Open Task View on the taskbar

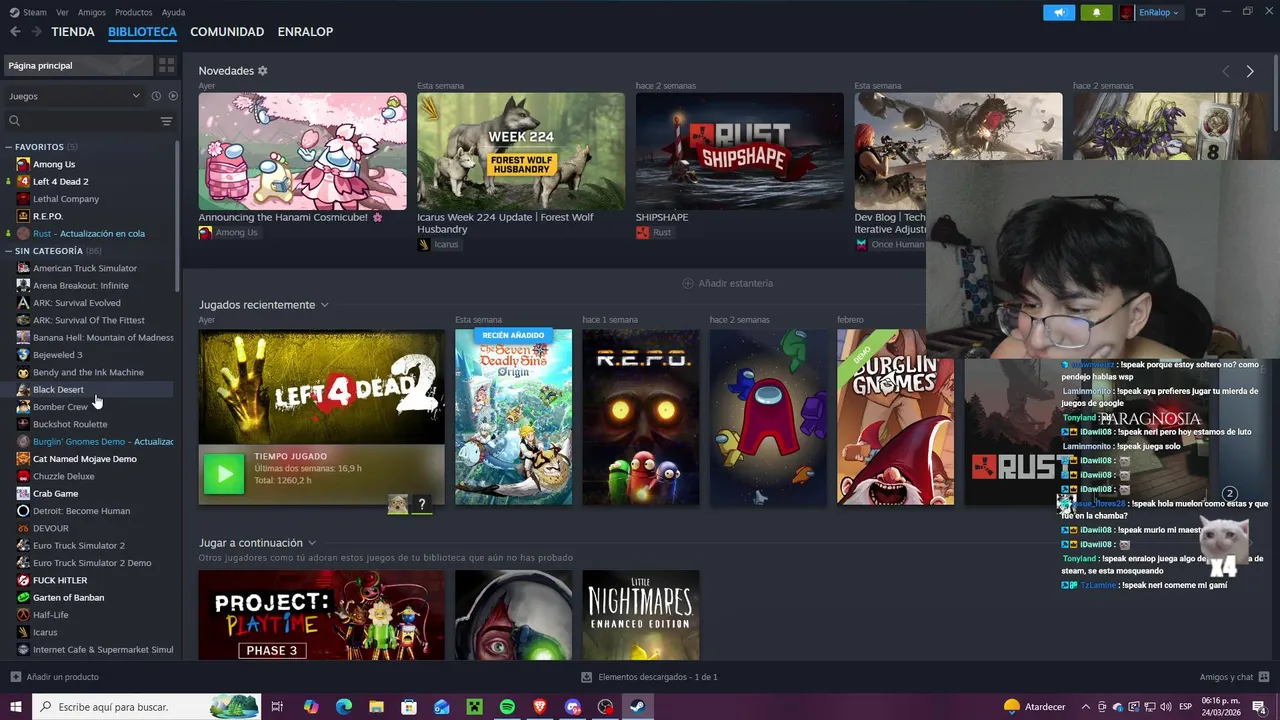277,707
